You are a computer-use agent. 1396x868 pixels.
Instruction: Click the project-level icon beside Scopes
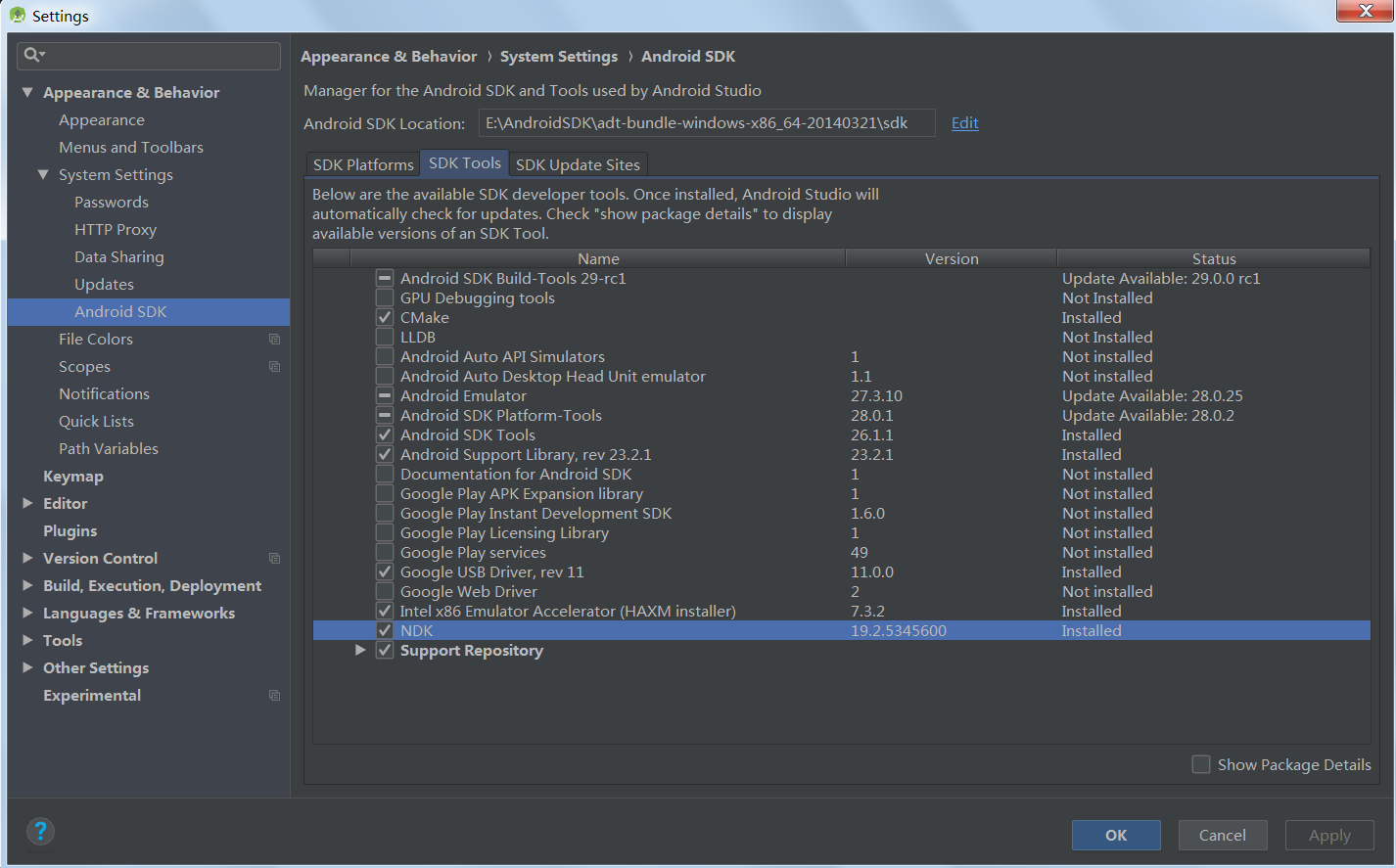pos(274,367)
